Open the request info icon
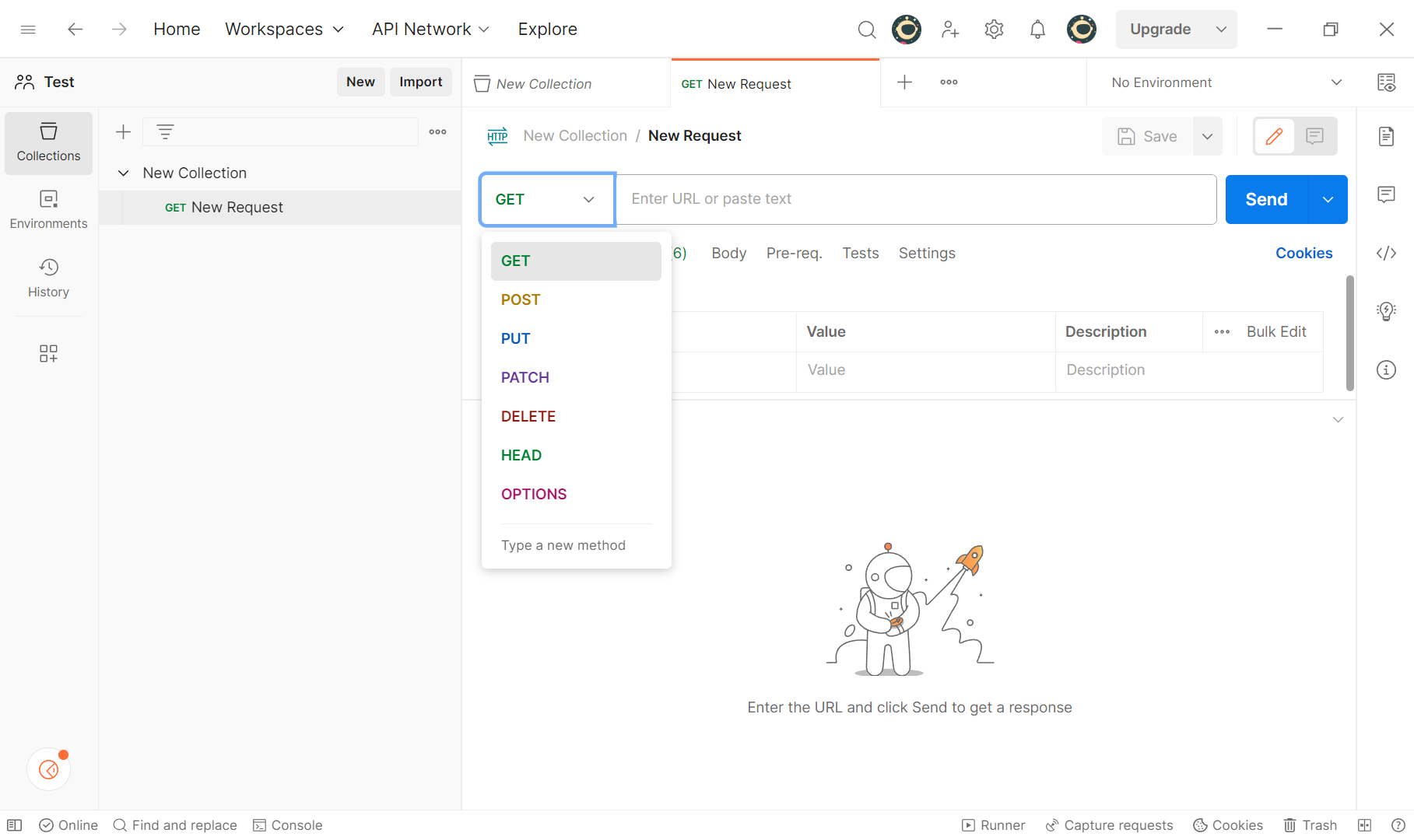Viewport: 1414px width, 840px height. (1386, 369)
